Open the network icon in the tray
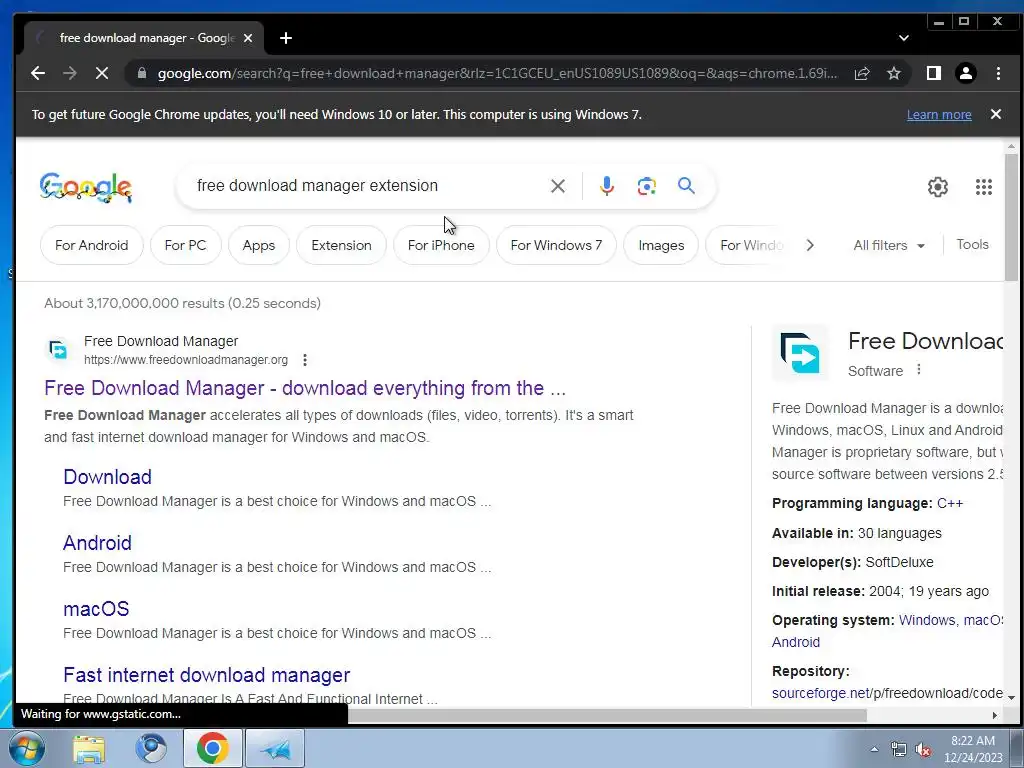 click(x=899, y=749)
